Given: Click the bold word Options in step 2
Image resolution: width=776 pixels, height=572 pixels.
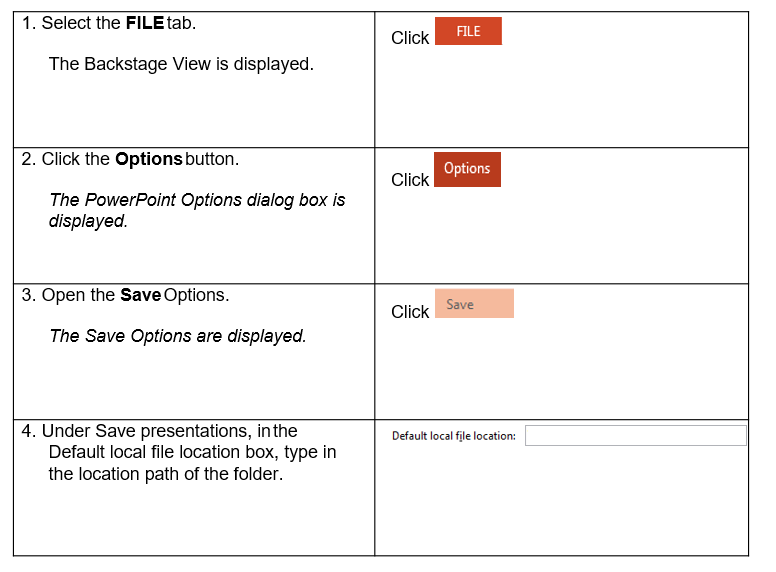Looking at the screenshot, I should [149, 159].
